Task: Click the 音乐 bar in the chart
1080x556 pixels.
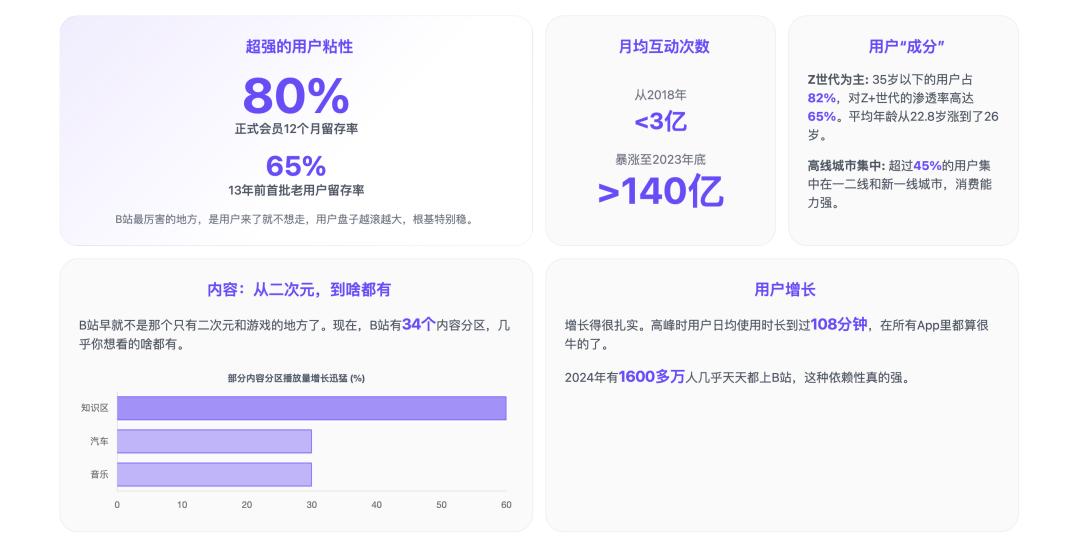Action: click(x=214, y=474)
